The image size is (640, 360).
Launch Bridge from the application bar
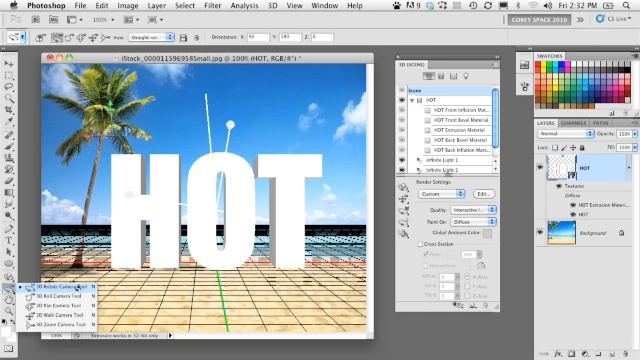[36, 20]
